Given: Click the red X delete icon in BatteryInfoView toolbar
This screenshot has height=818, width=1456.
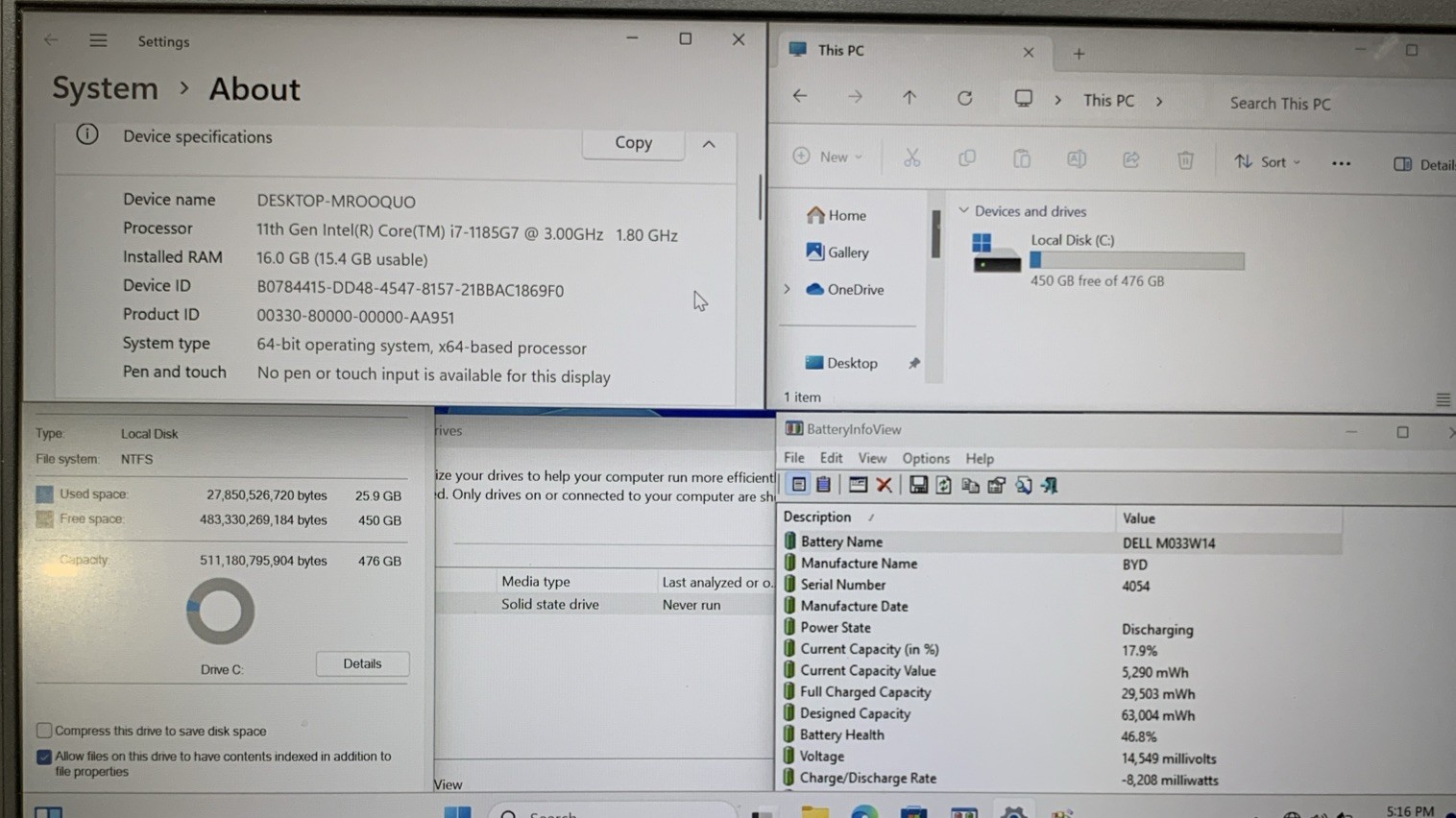Looking at the screenshot, I should (885, 486).
